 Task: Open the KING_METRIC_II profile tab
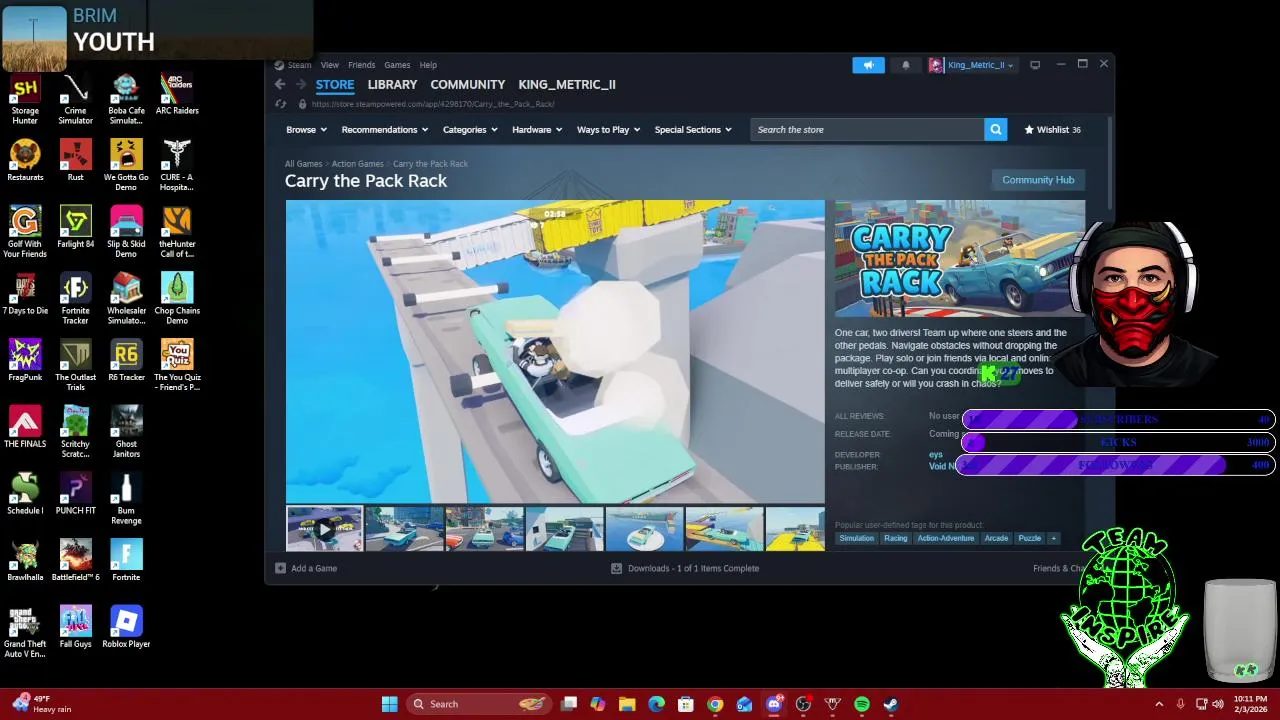point(567,85)
